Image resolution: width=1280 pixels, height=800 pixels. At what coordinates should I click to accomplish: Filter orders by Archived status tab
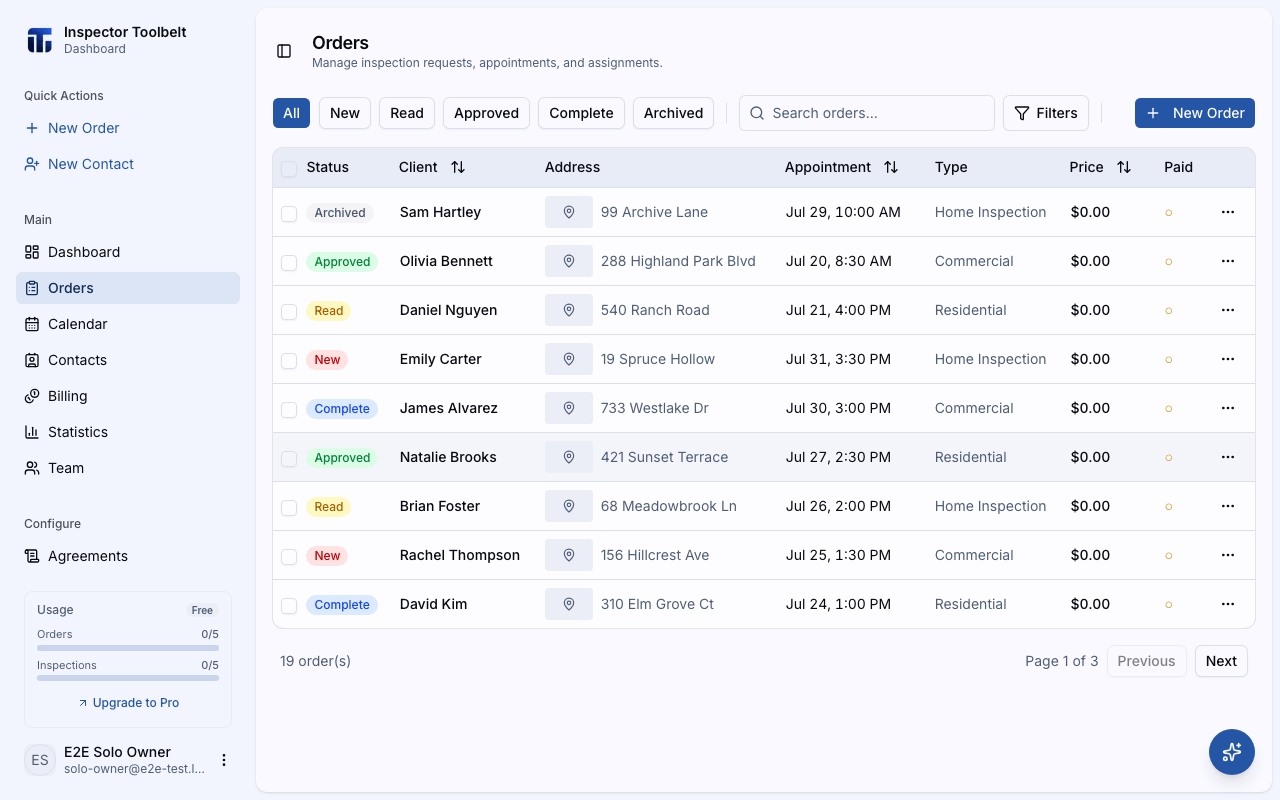click(x=673, y=113)
